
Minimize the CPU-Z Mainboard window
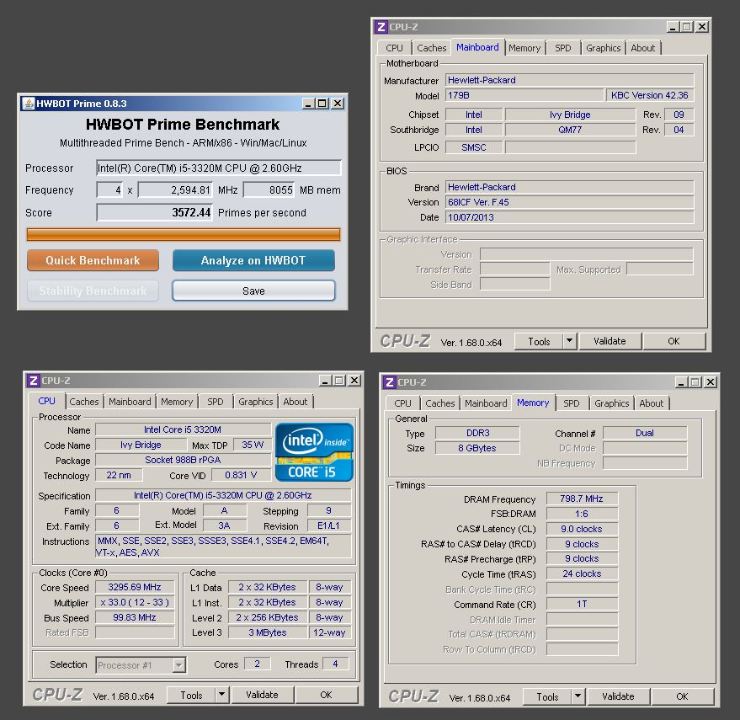coord(673,27)
